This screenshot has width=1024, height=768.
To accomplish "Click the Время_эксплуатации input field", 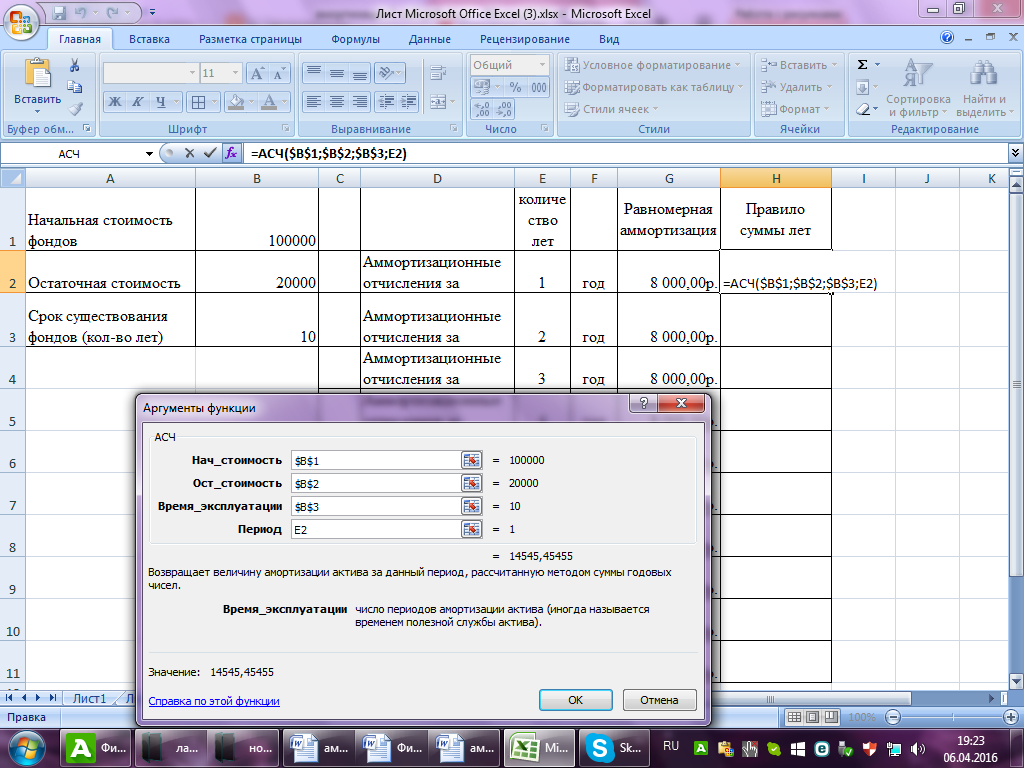I will point(376,507).
